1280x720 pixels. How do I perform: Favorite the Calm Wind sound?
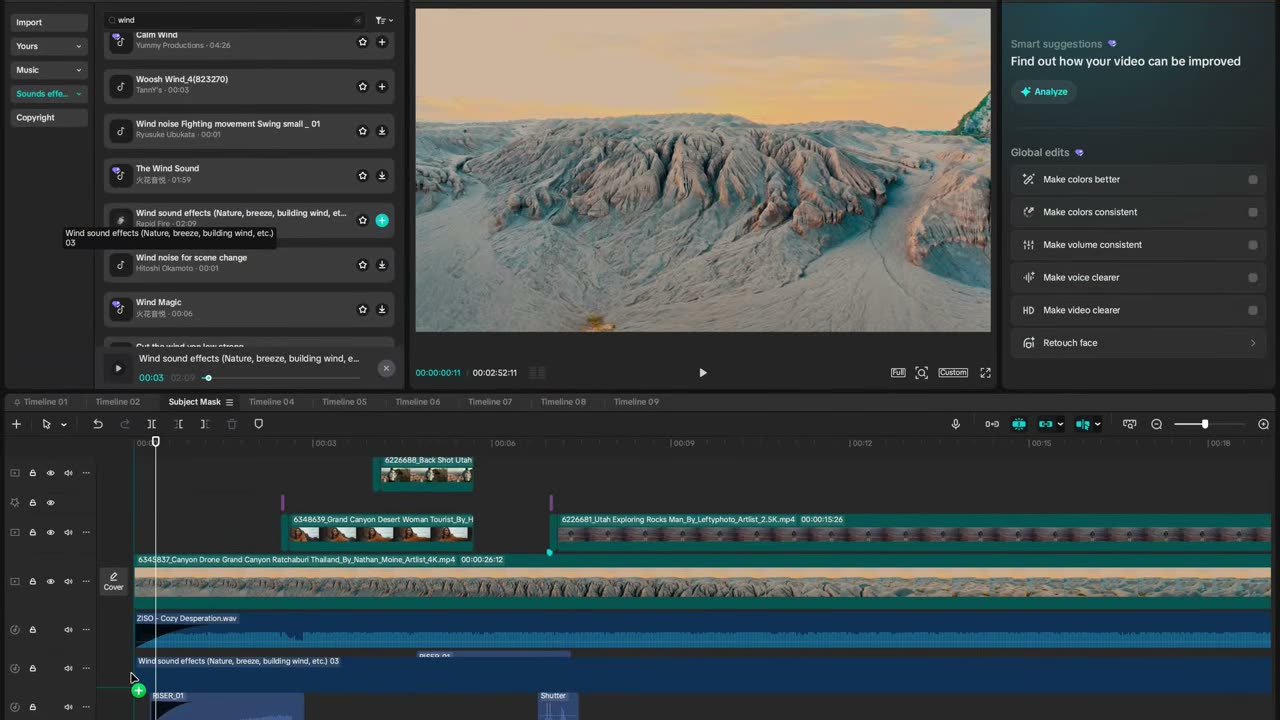363,42
